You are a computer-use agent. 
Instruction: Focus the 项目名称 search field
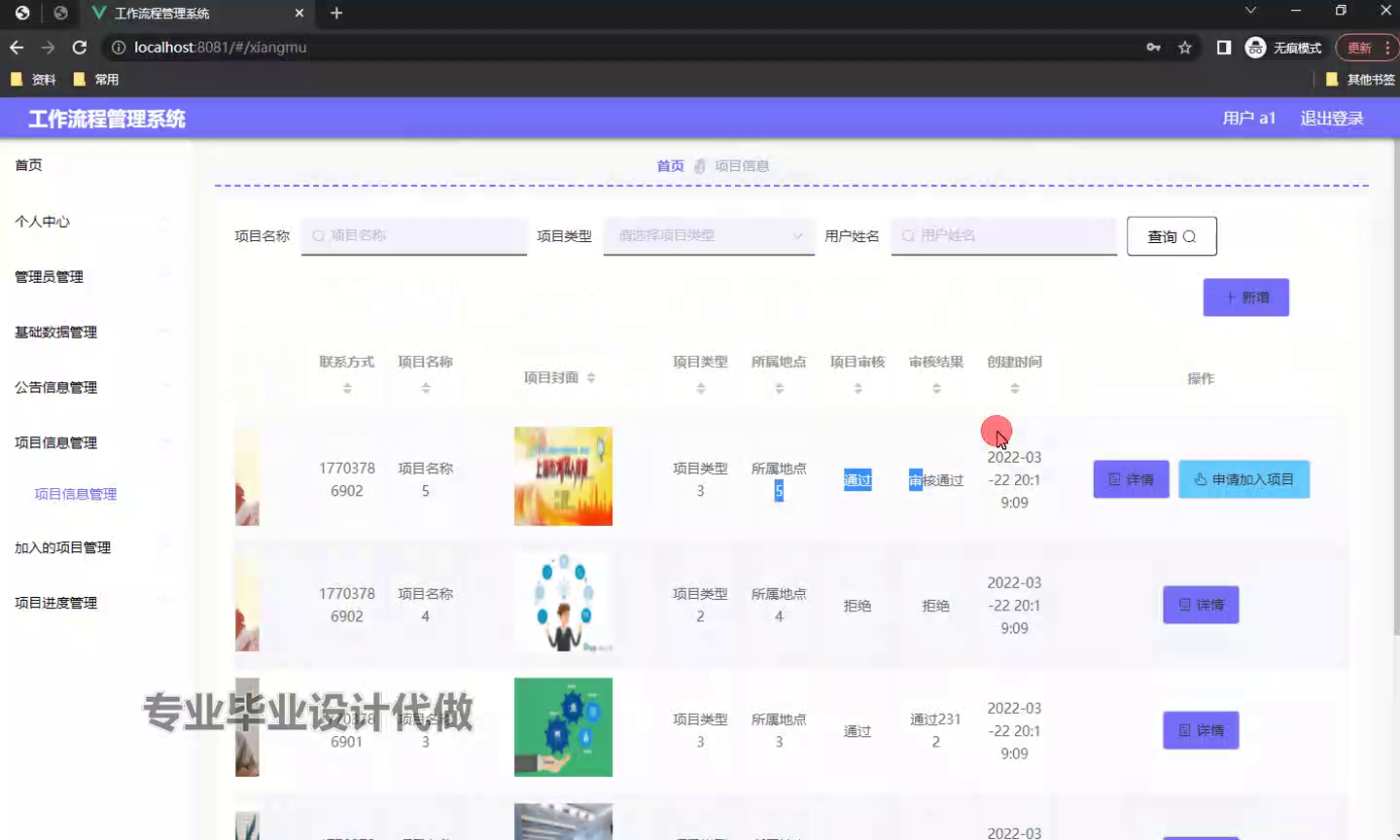(414, 235)
